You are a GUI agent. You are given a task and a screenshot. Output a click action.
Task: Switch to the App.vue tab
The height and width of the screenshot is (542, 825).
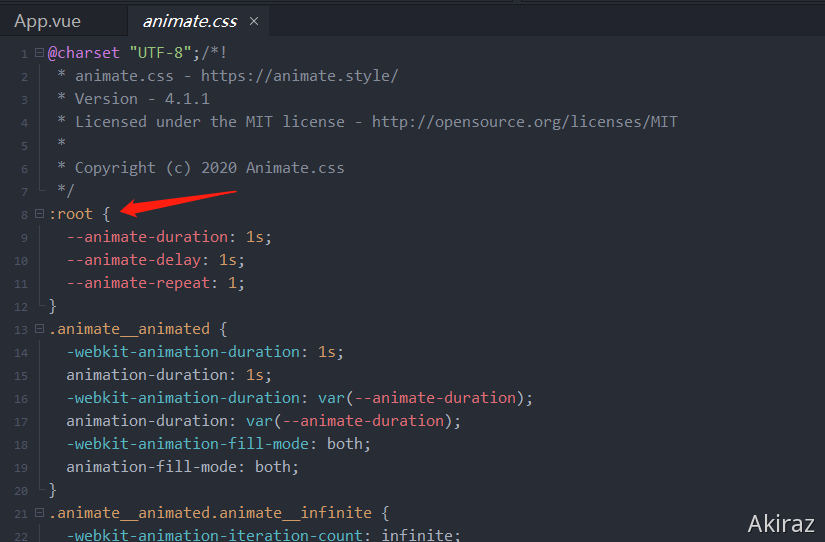(x=47, y=21)
